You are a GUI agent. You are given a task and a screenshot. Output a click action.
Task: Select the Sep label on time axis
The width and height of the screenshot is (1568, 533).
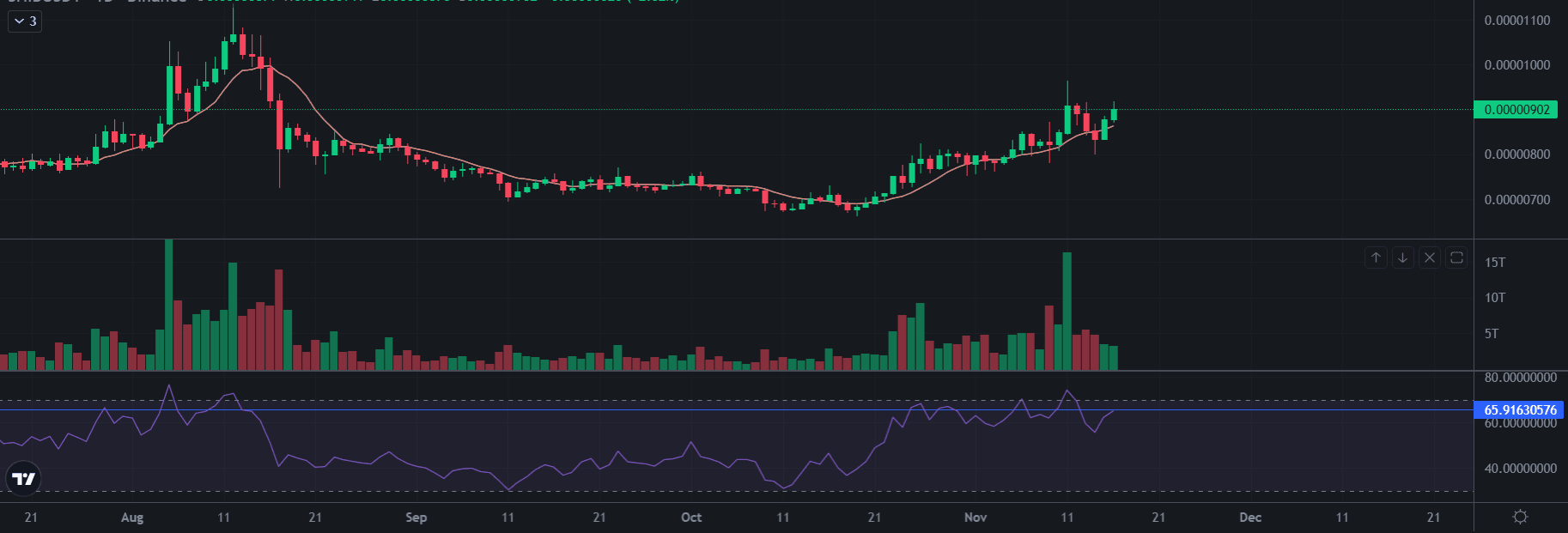(x=416, y=518)
